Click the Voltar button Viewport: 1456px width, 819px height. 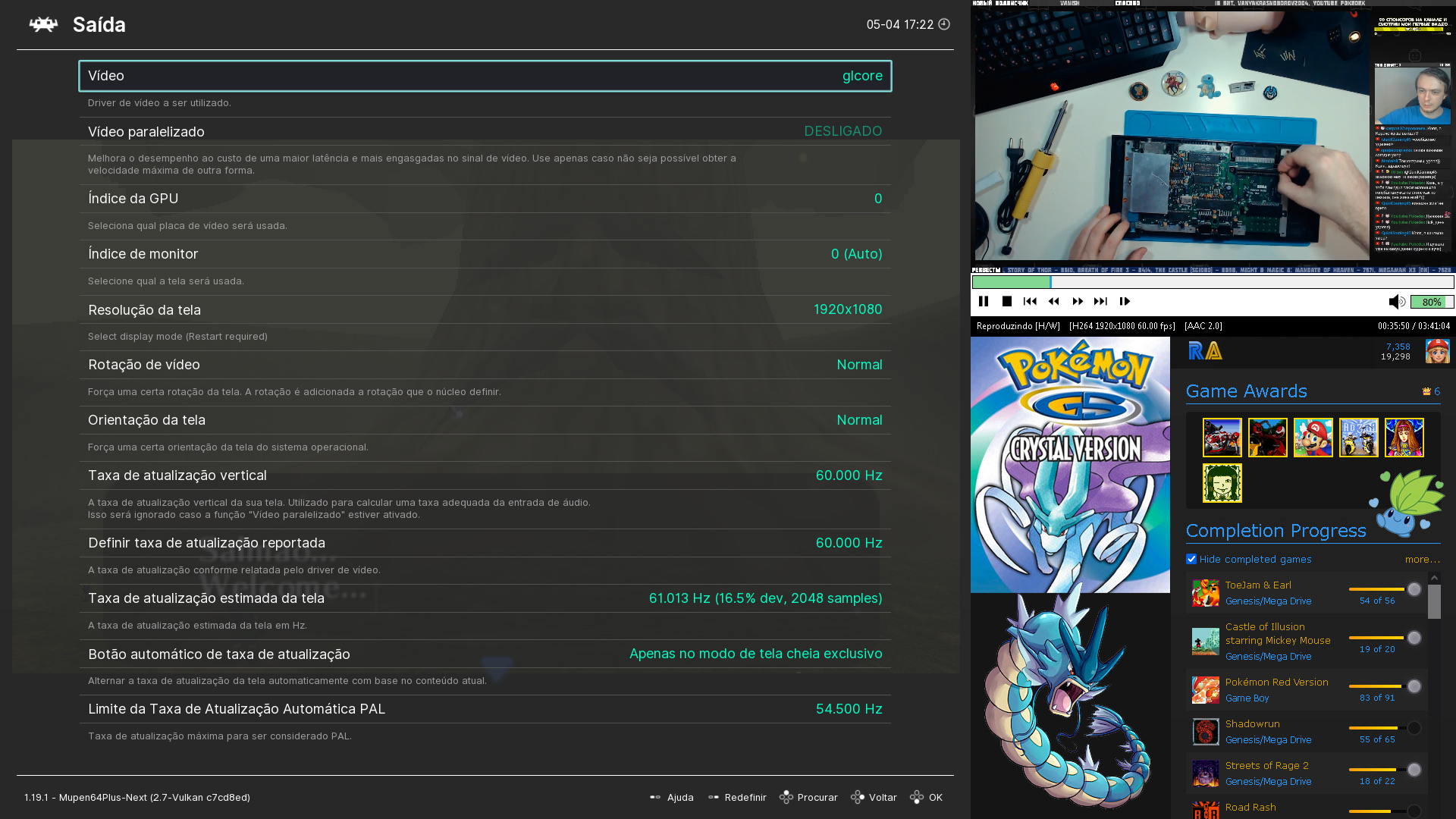(x=874, y=797)
